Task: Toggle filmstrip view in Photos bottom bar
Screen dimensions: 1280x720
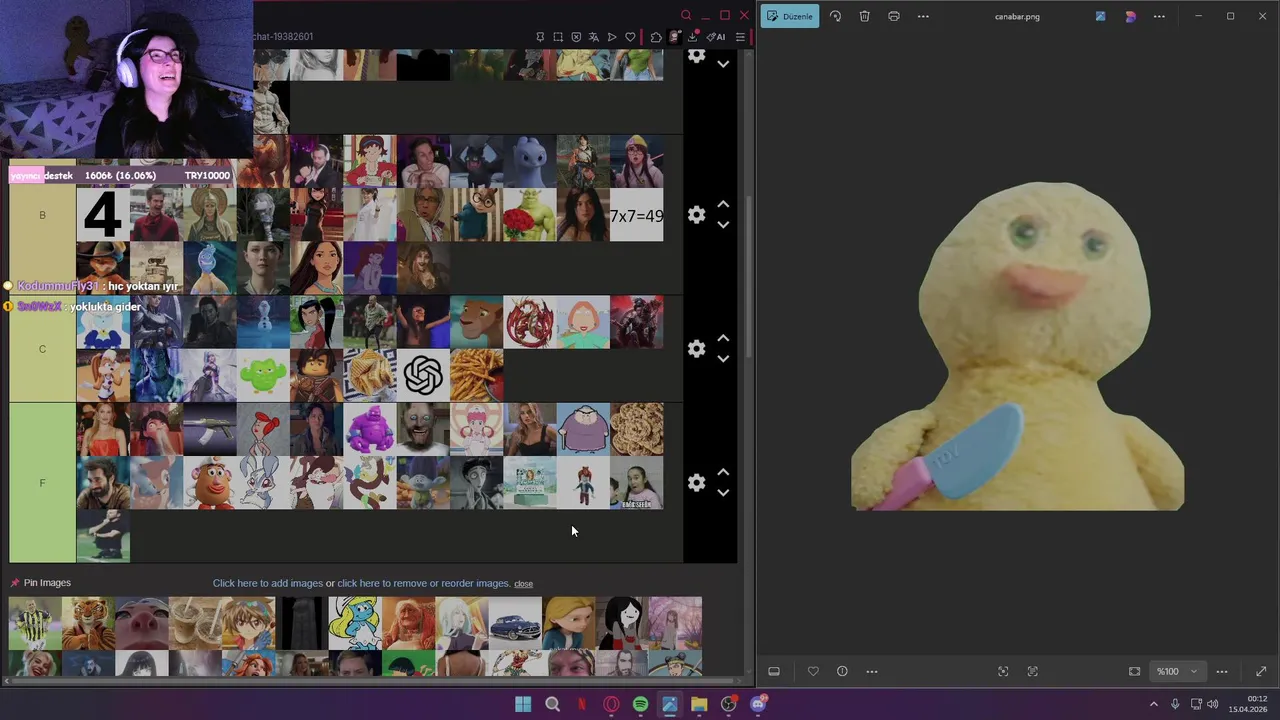Action: (774, 671)
